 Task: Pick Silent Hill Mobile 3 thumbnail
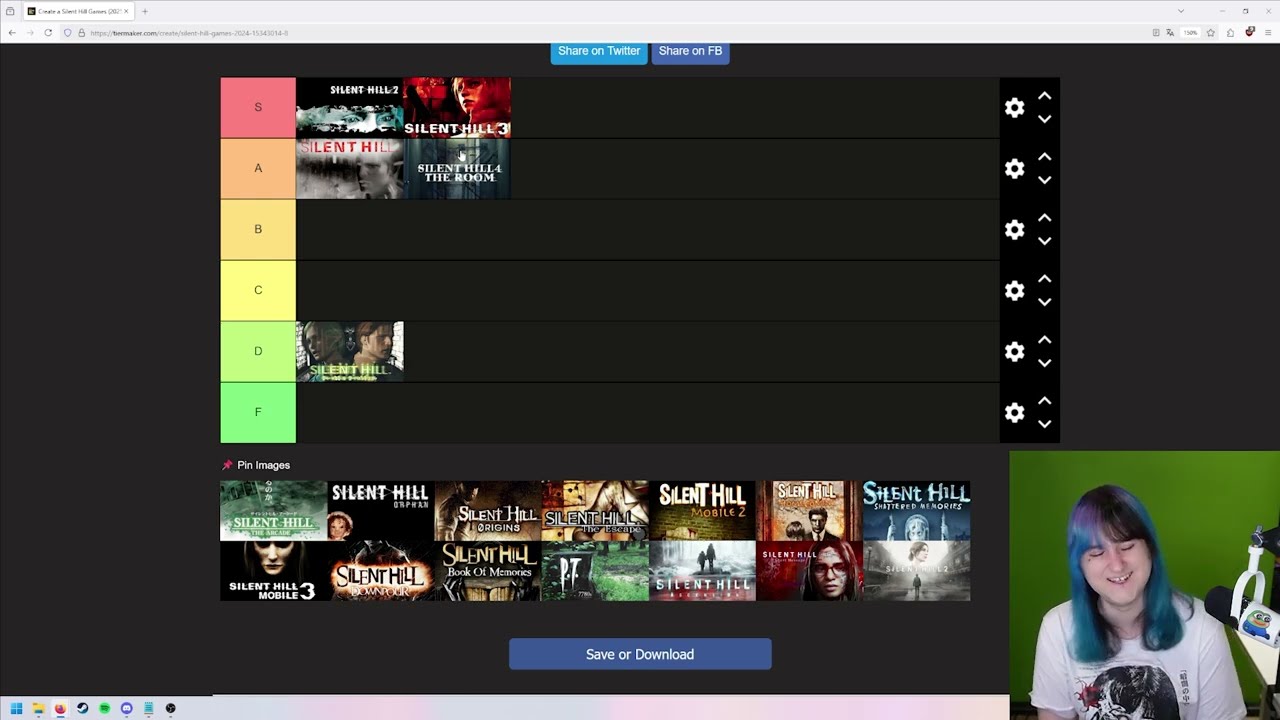click(x=274, y=571)
